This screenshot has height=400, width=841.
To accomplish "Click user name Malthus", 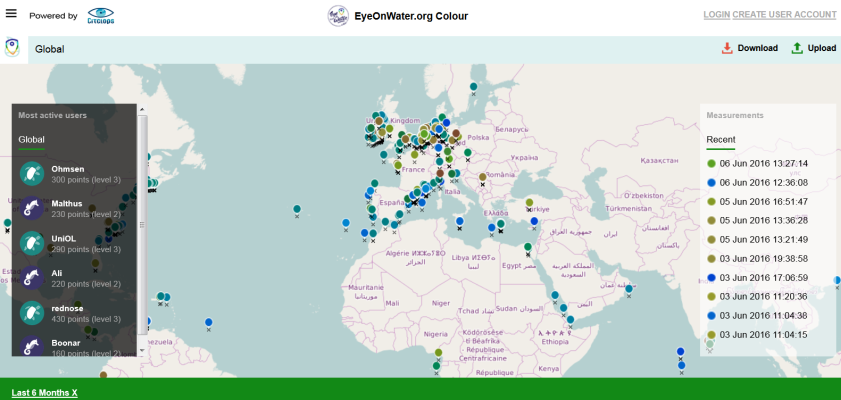I will point(67,204).
